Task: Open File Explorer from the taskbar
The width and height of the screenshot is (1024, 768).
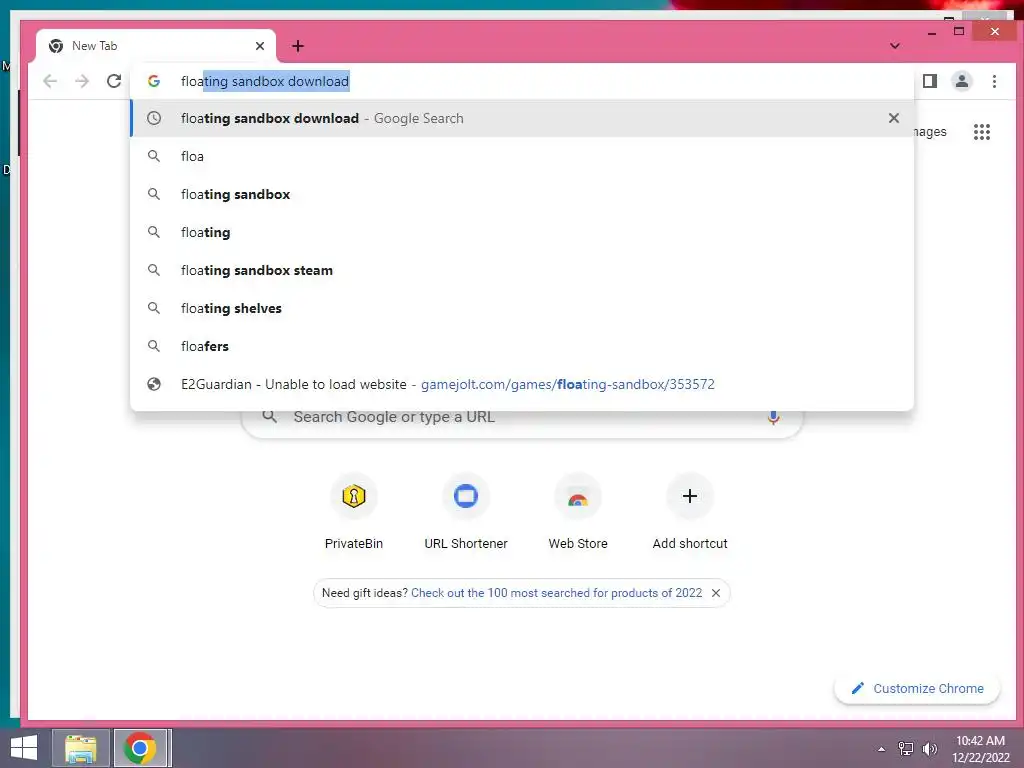Action: [x=80, y=748]
